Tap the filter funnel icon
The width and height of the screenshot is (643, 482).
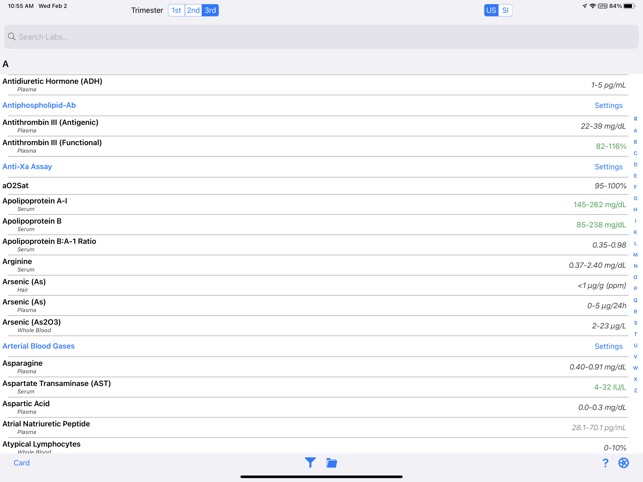click(310, 463)
